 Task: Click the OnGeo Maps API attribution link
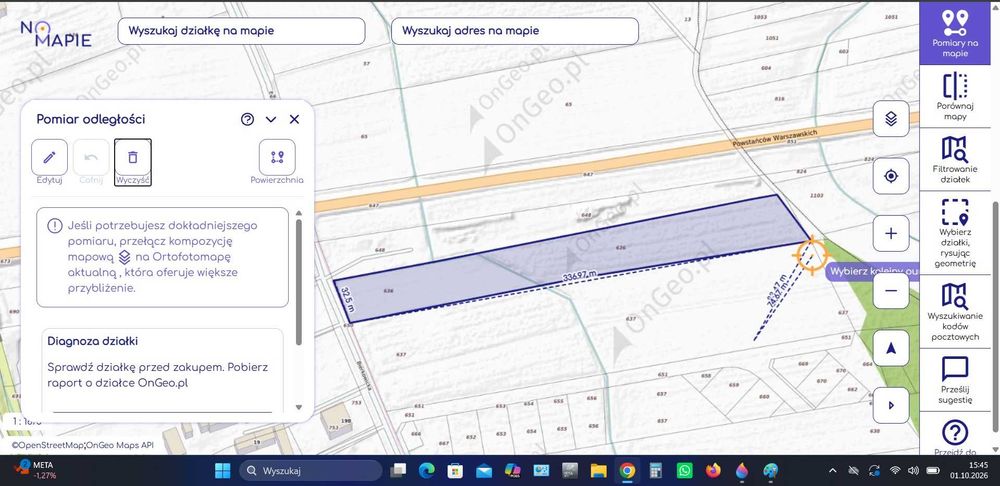point(120,446)
